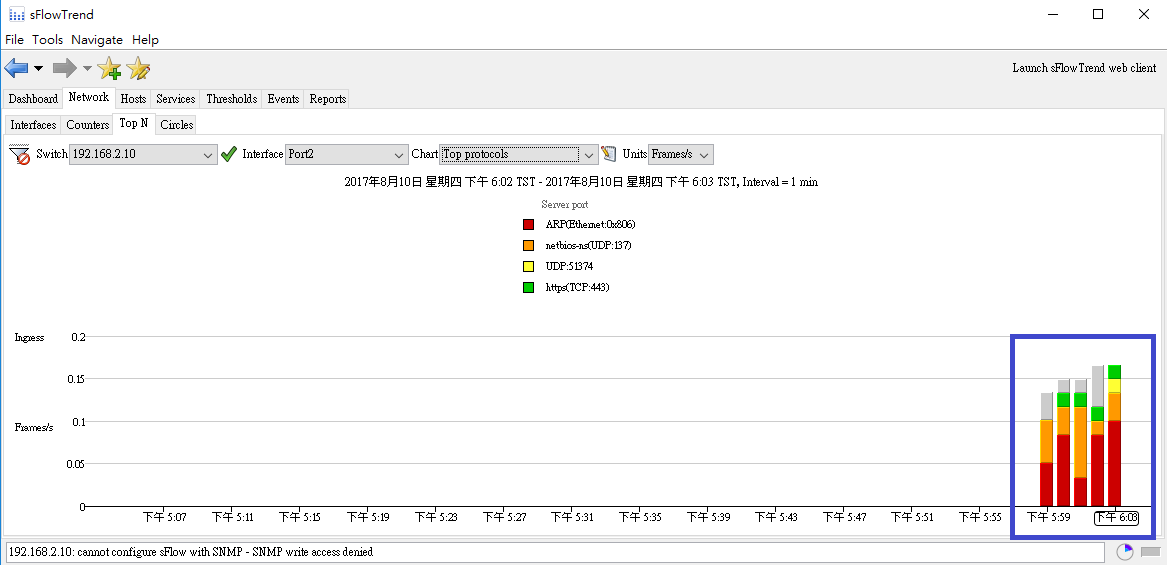
Task: Click the orange netbios-ns legend swatch
Action: [528, 245]
